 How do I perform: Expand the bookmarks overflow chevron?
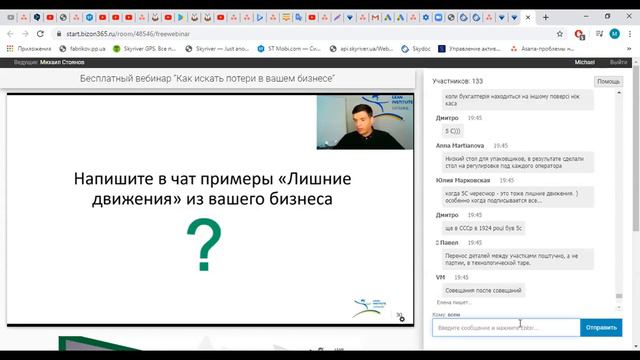click(x=629, y=49)
